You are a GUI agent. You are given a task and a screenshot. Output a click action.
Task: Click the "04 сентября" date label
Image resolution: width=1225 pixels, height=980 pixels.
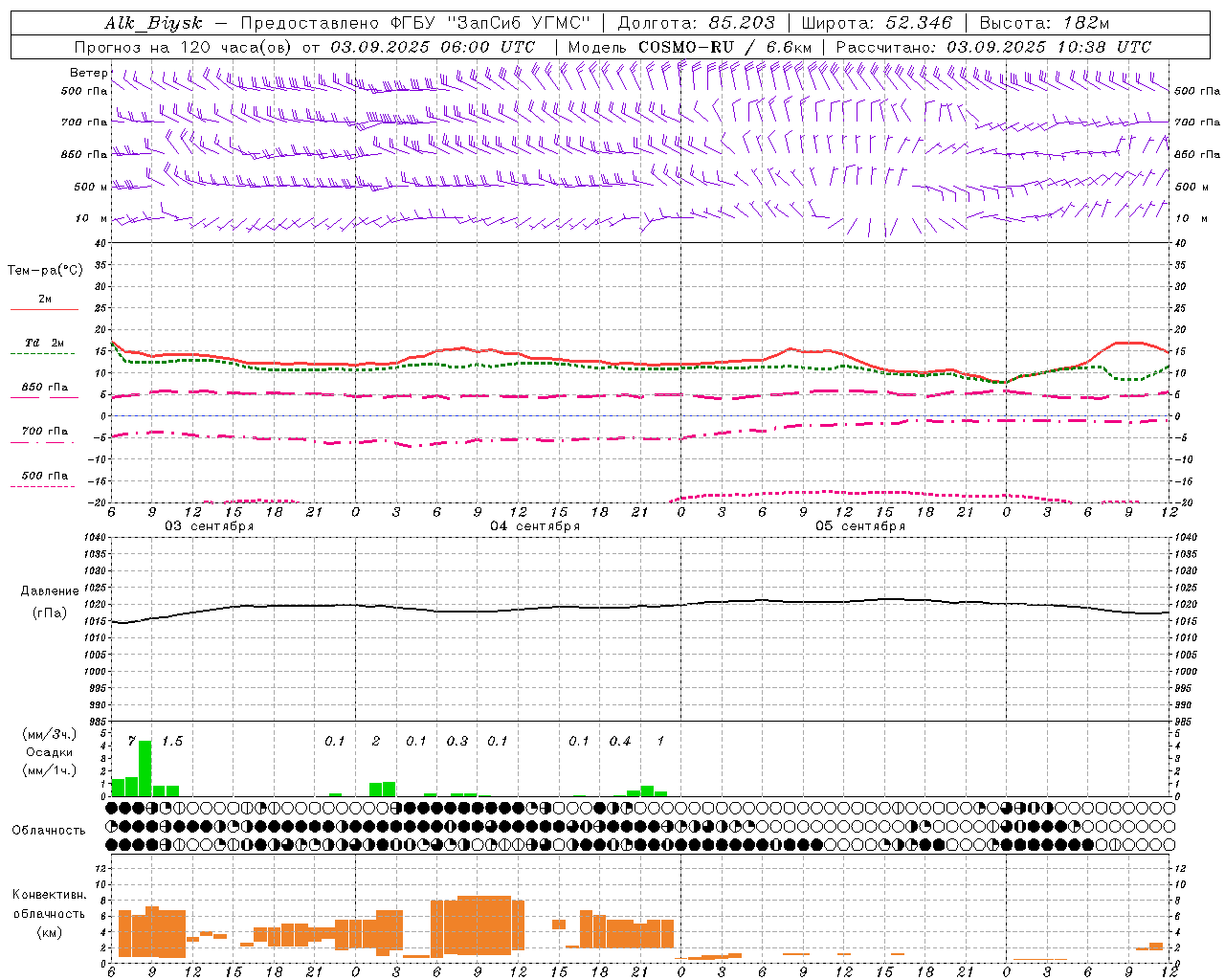coord(535,526)
